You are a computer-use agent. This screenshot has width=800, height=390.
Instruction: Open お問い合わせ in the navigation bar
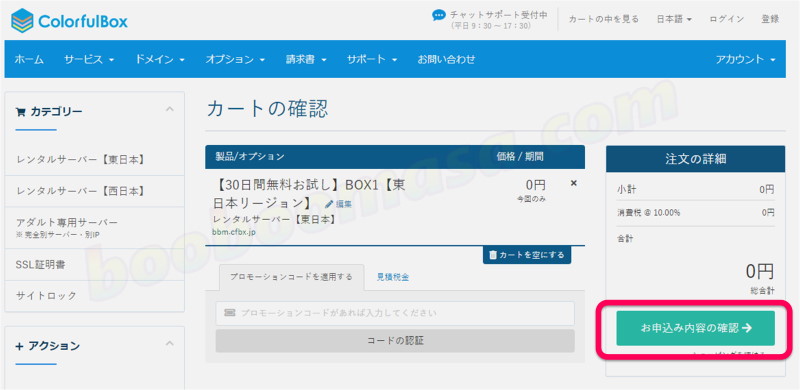(446, 59)
